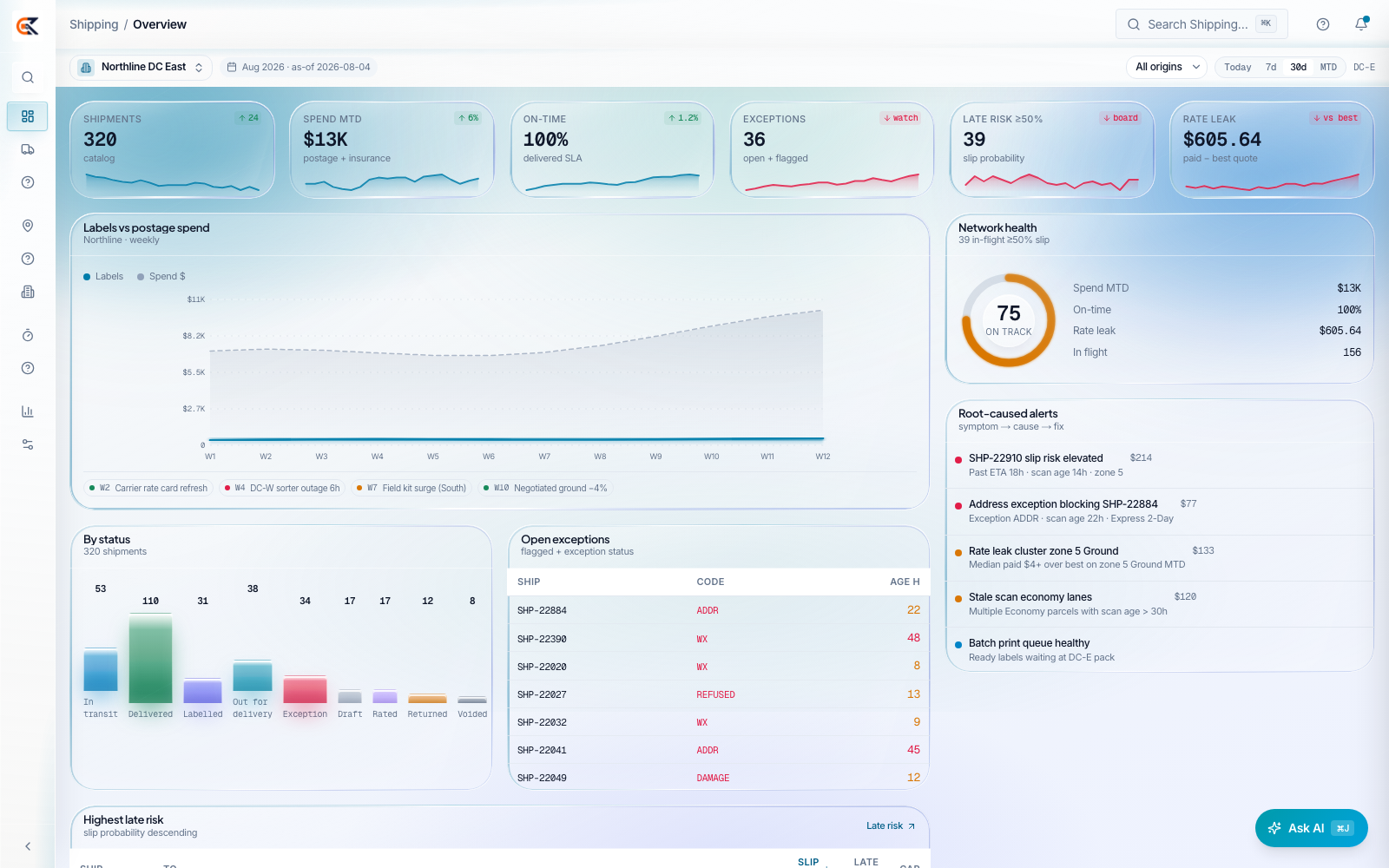Go to Shipping in the breadcrumb
Screen dimensions: 1389x868
click(x=94, y=24)
